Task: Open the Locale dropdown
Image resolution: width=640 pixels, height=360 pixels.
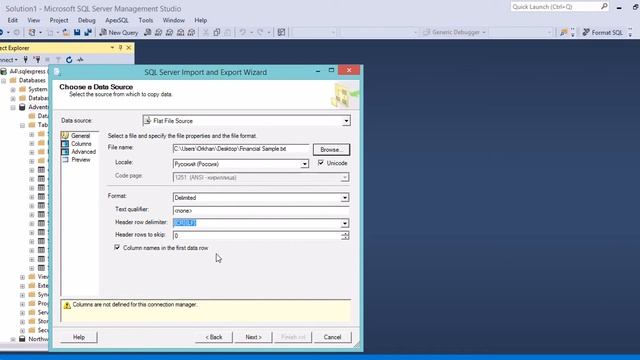Action: tap(304, 164)
